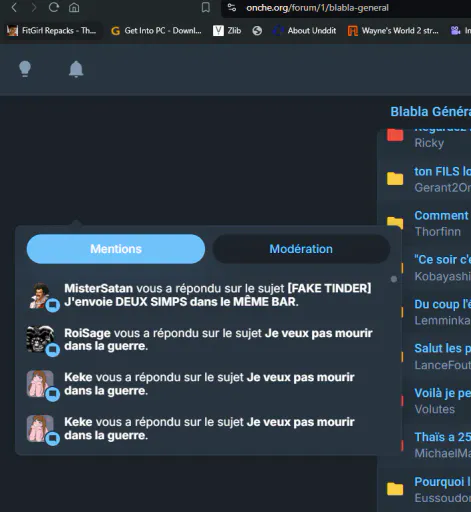Image resolution: width=471 pixels, height=512 pixels.
Task: Open browser home page icon
Action: click(74, 7)
